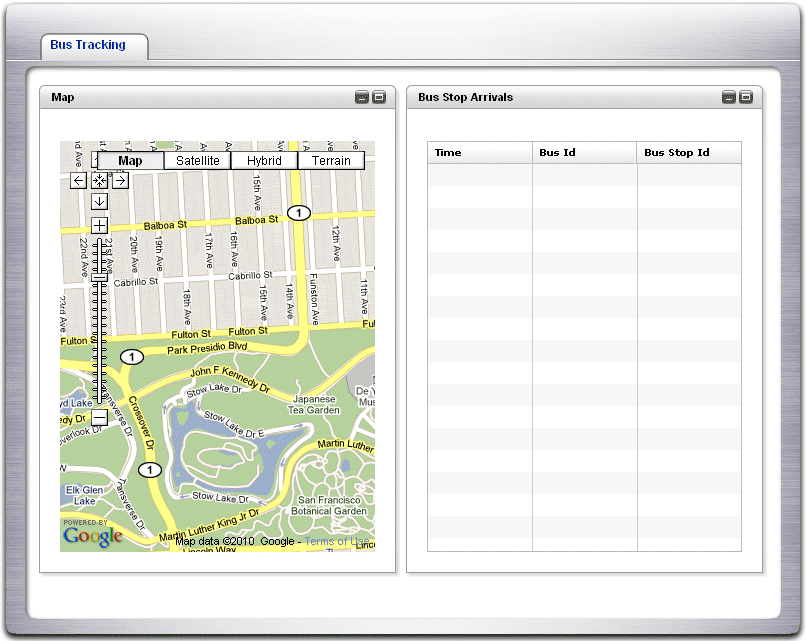Switch map view to Hybrid
The image size is (806, 641).
click(264, 160)
